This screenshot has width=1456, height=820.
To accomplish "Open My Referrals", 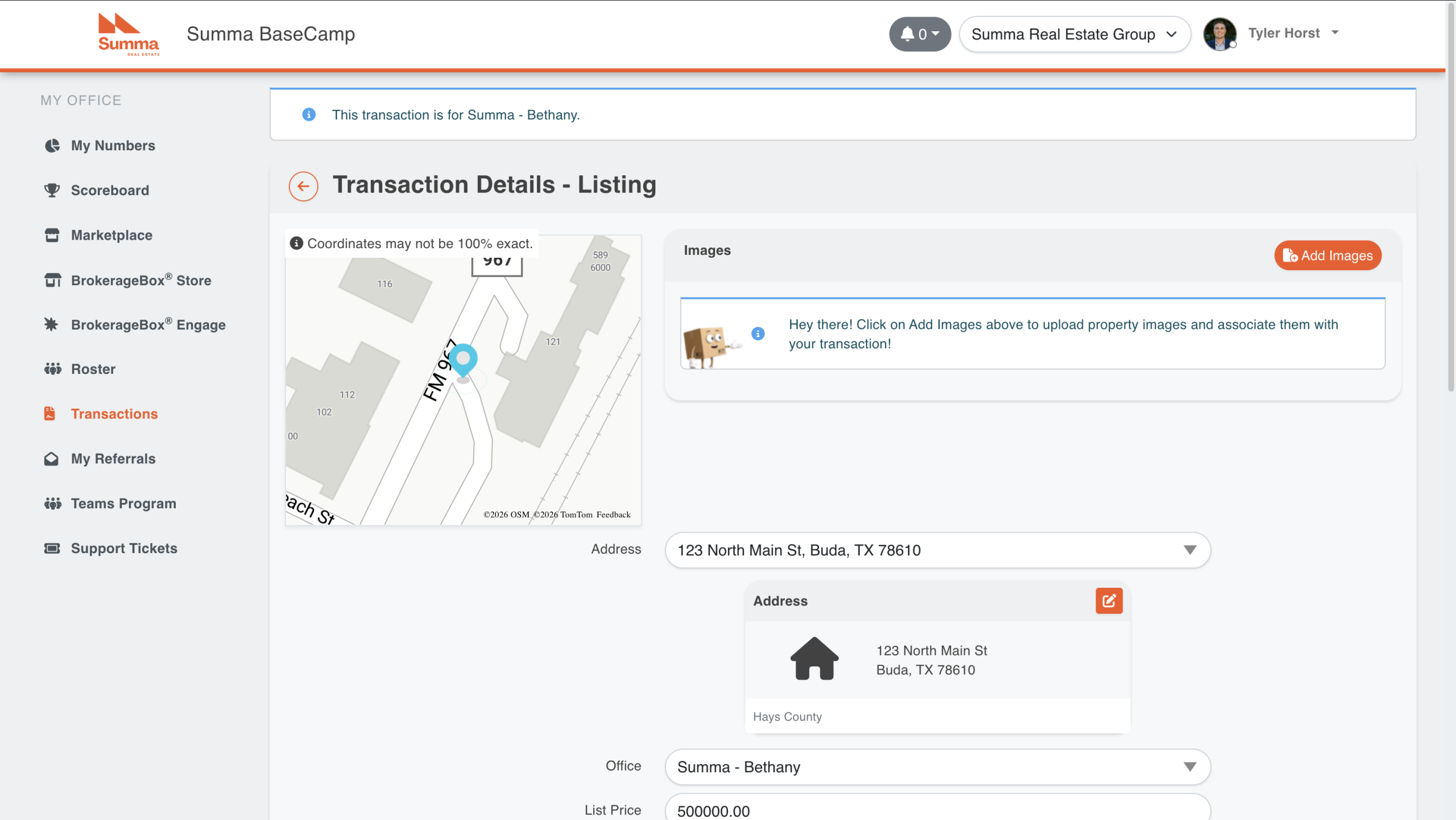I will [113, 459].
